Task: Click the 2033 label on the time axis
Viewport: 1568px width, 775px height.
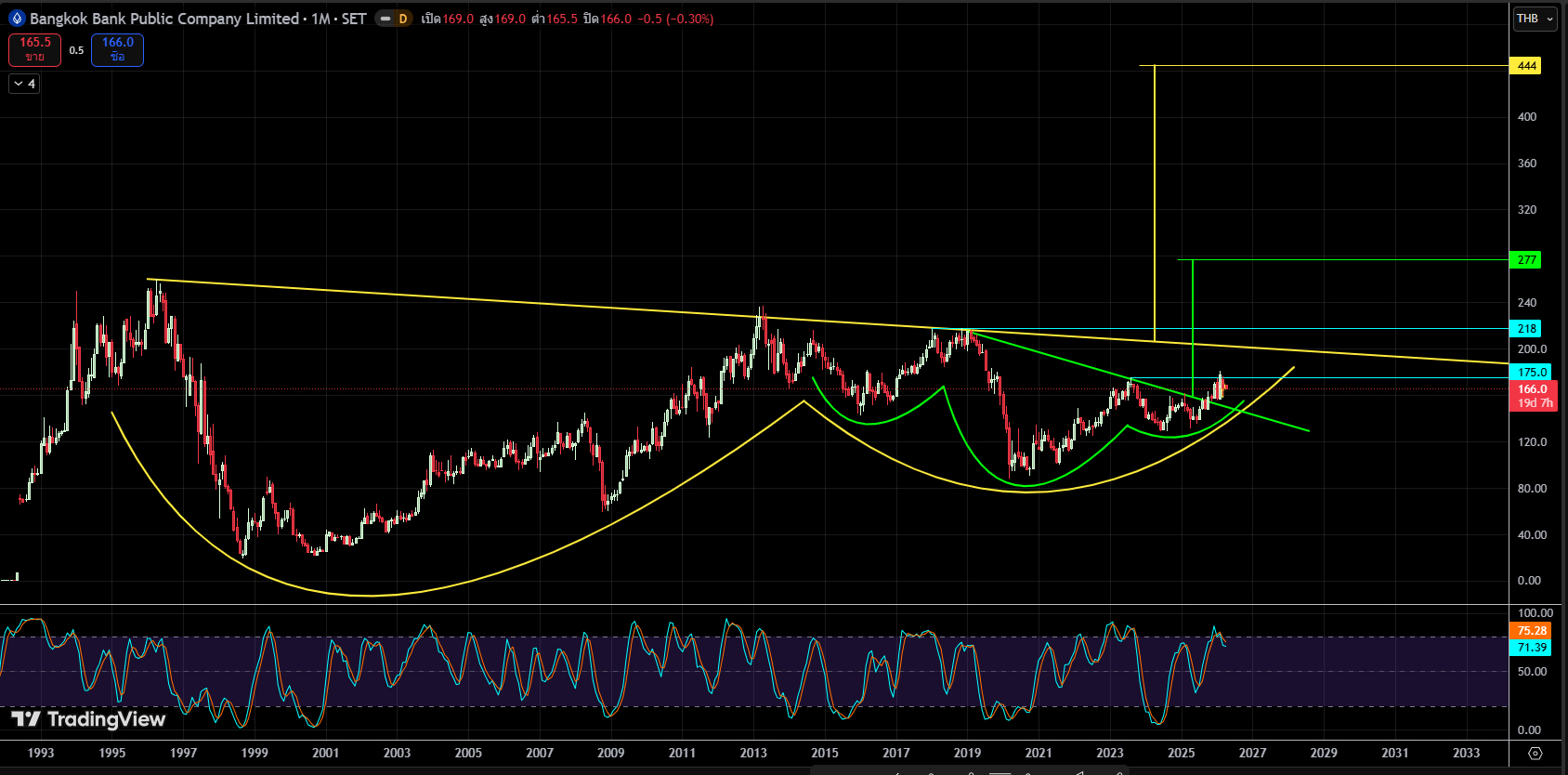Action: click(1467, 753)
